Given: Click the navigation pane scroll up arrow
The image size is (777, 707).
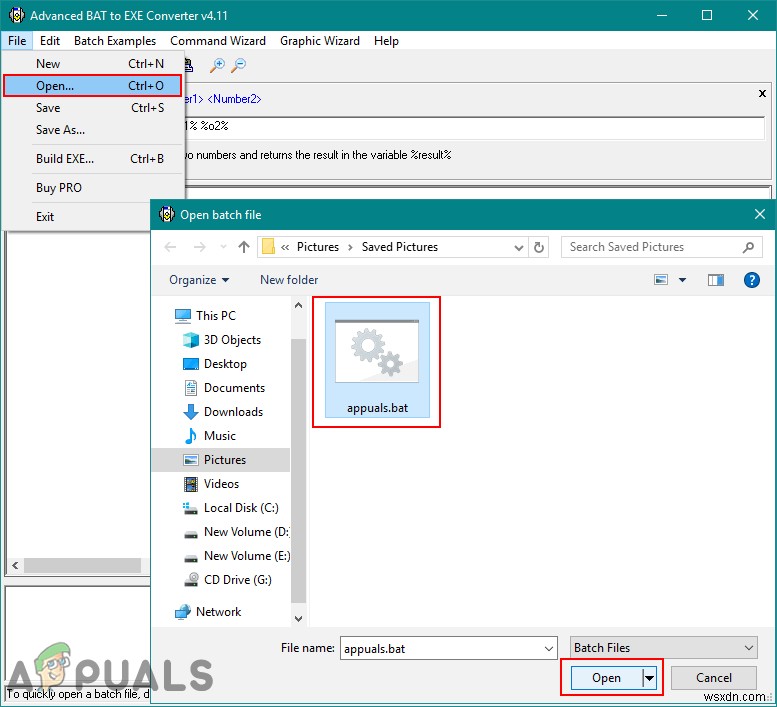Looking at the screenshot, I should (298, 306).
